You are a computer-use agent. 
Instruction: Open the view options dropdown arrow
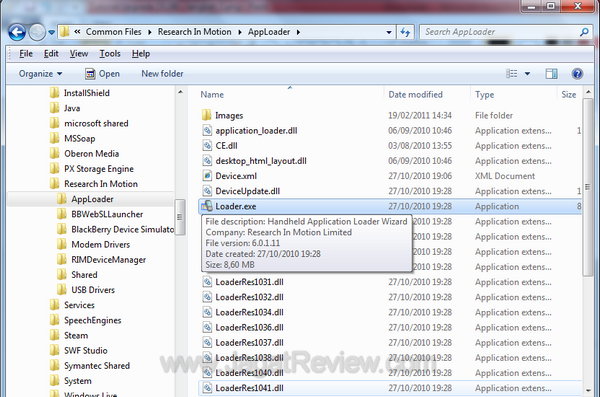coord(527,74)
